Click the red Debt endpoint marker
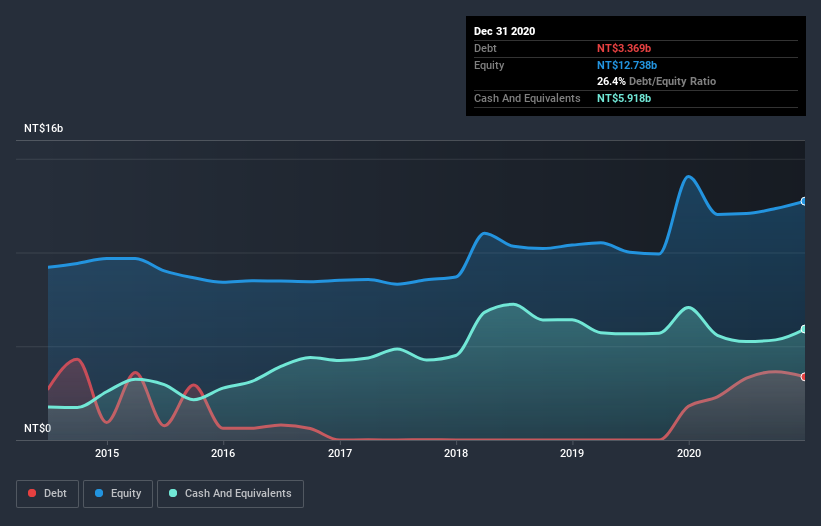 click(804, 377)
